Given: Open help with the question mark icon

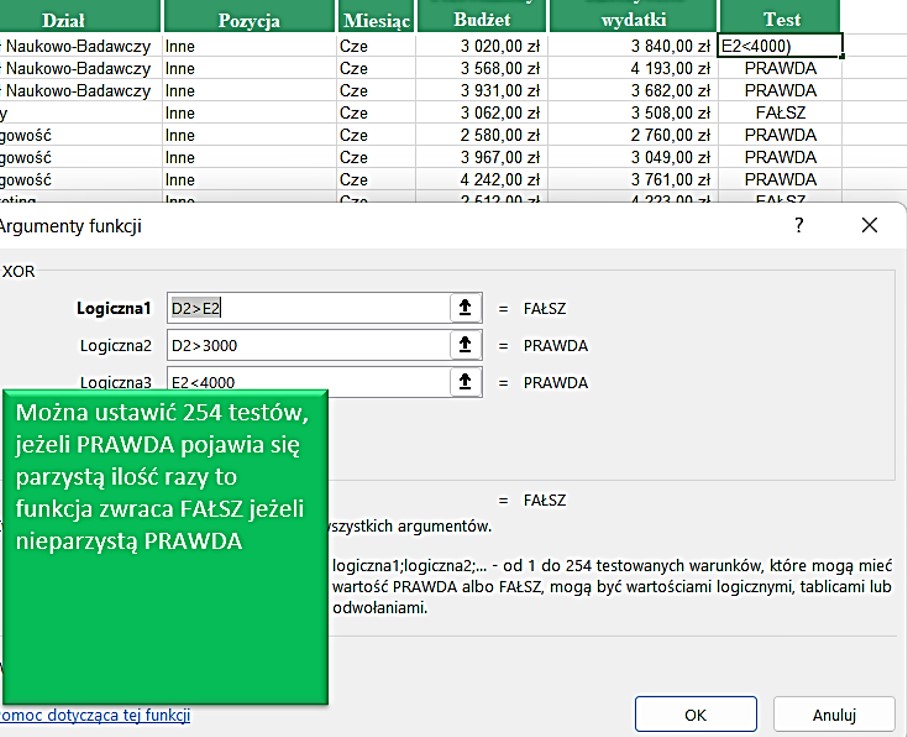Looking at the screenshot, I should click(x=799, y=225).
